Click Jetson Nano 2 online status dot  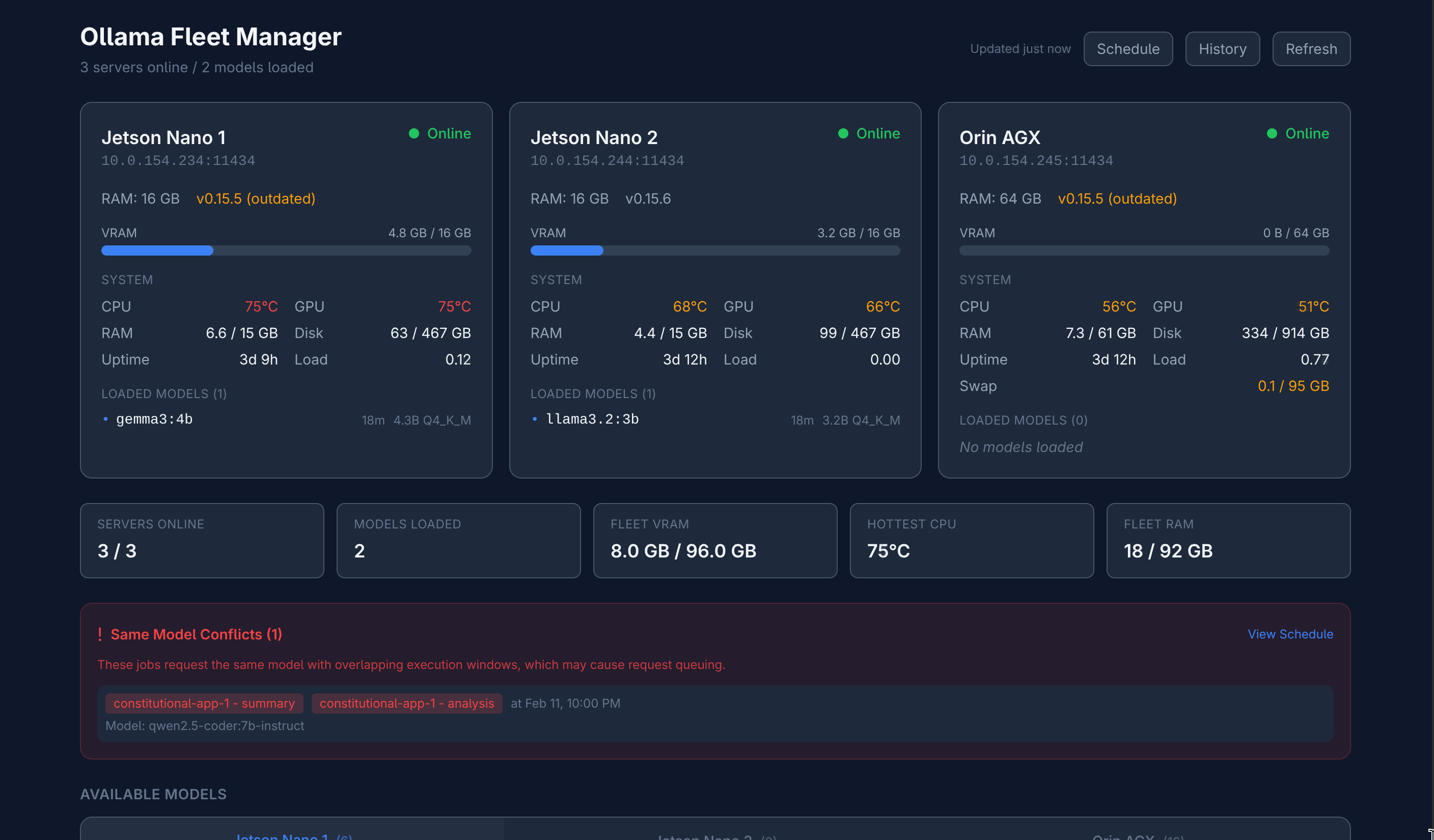pos(843,134)
